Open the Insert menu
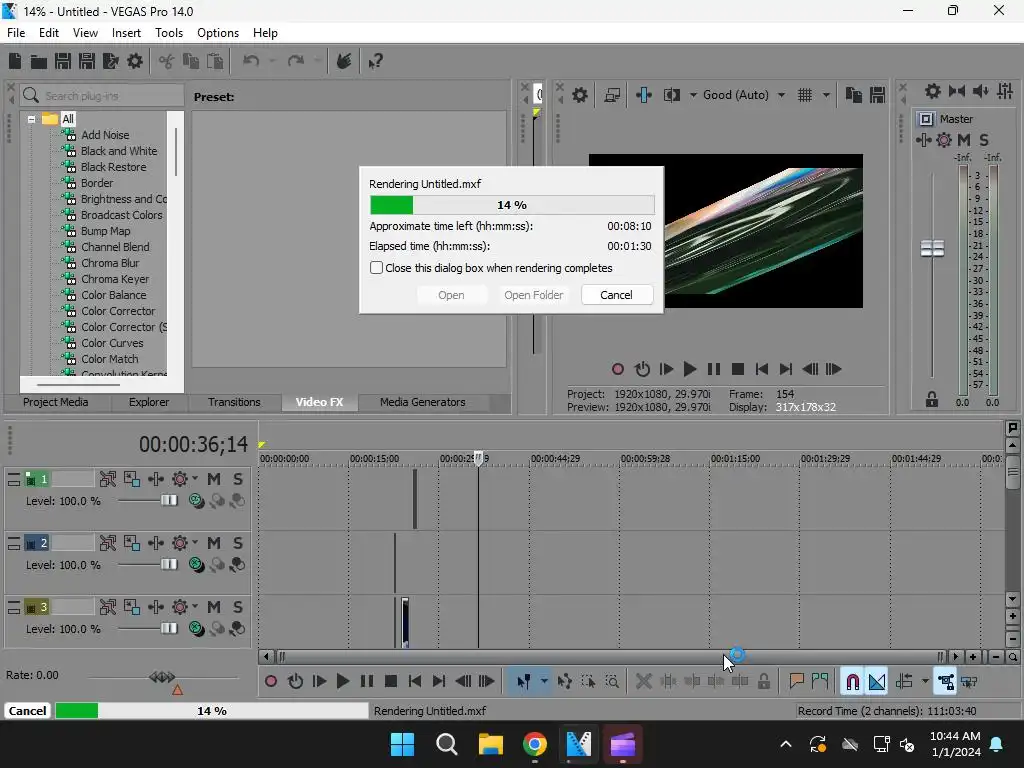This screenshot has height=768, width=1024. pos(126,33)
